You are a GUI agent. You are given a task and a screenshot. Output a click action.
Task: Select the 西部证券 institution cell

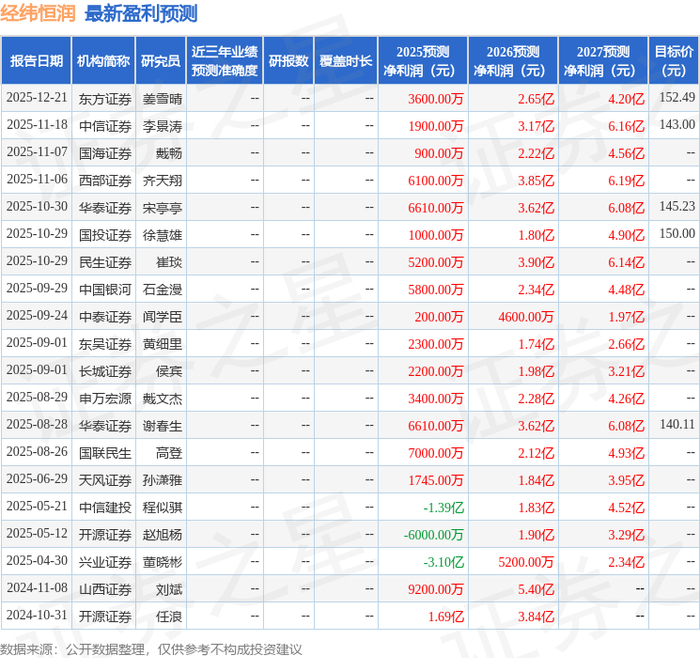click(x=105, y=180)
